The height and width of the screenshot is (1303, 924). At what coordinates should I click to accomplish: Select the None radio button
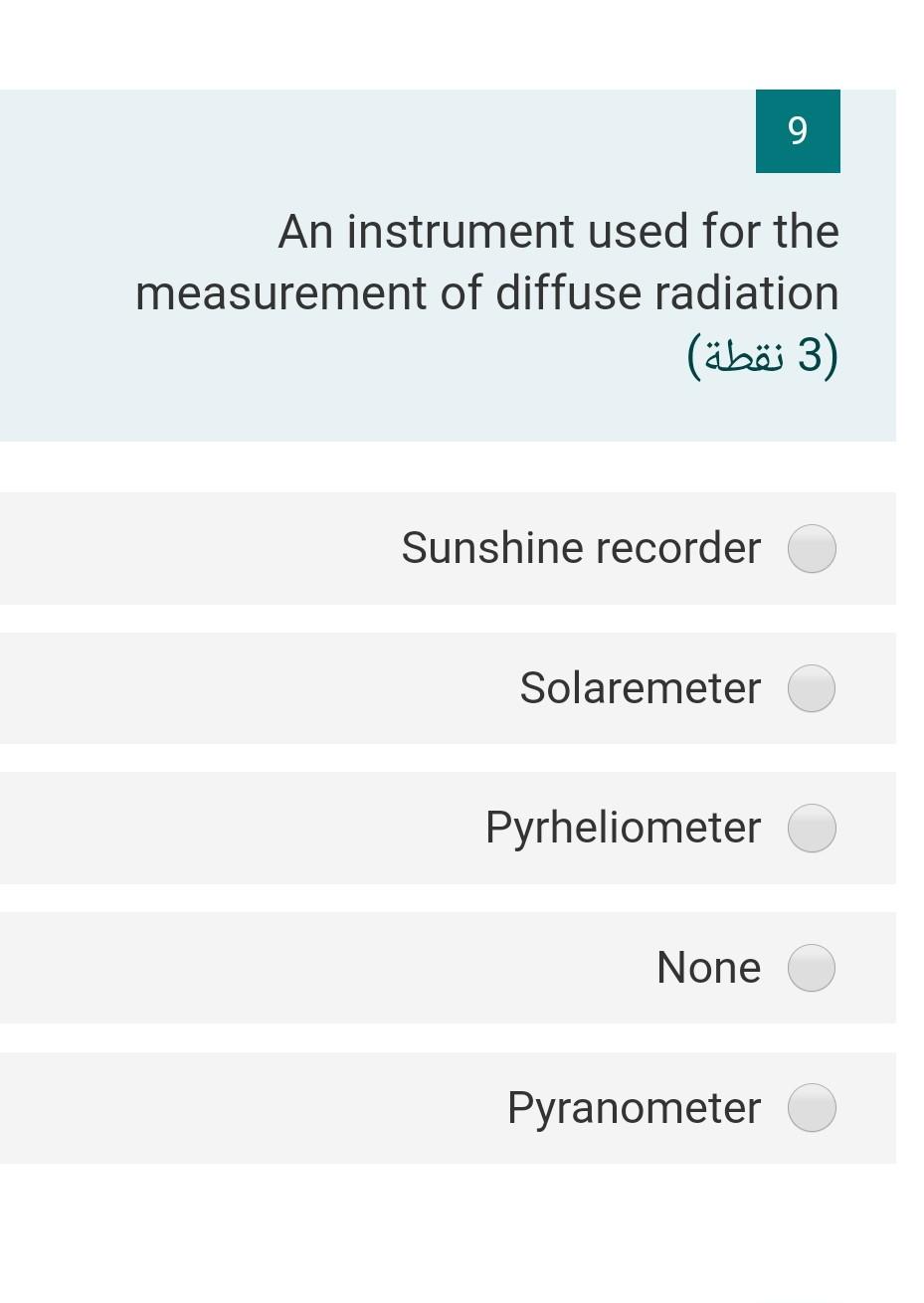pyautogui.click(x=812, y=966)
